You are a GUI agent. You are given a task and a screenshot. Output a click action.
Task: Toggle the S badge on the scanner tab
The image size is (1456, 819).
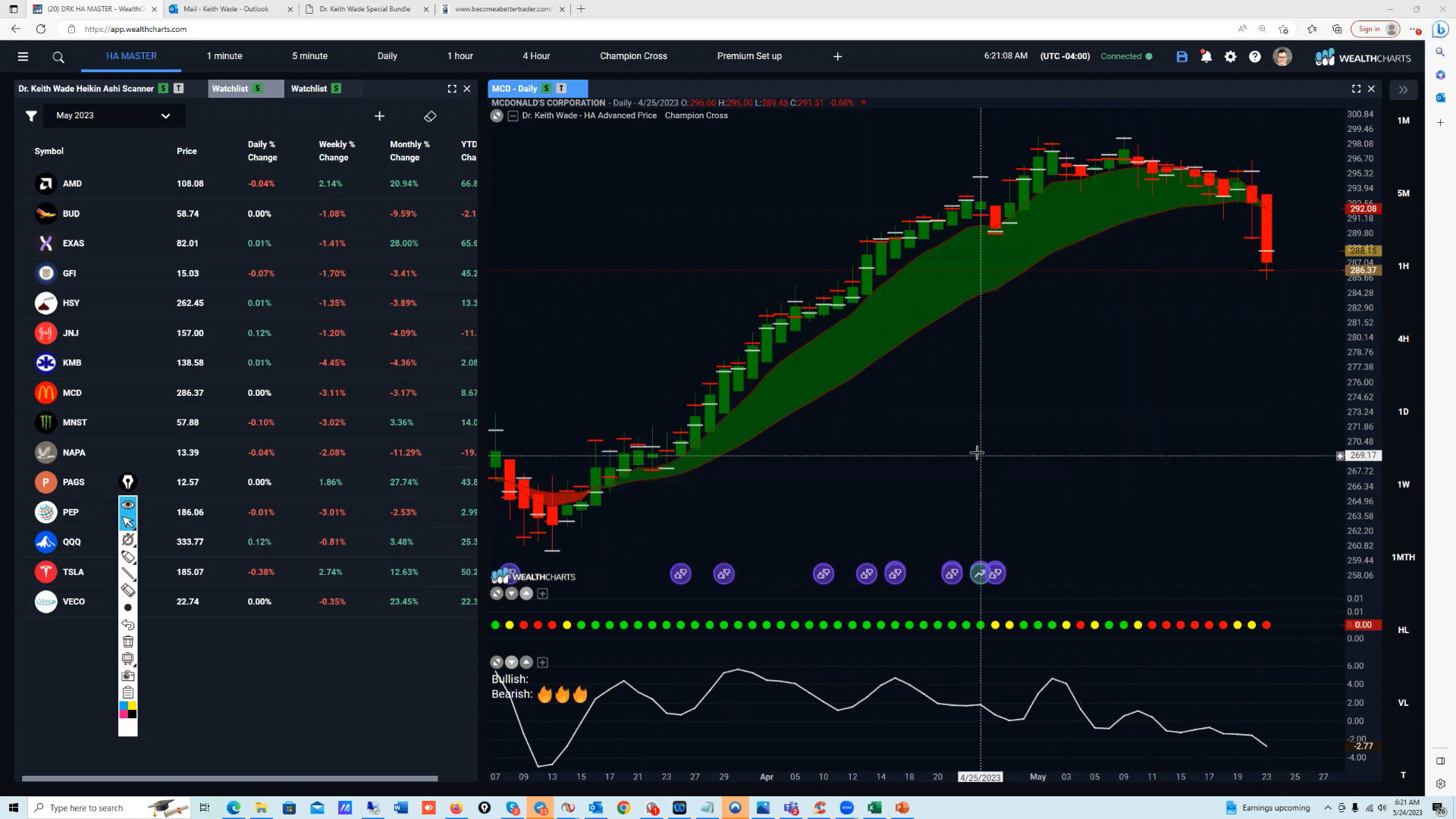163,89
